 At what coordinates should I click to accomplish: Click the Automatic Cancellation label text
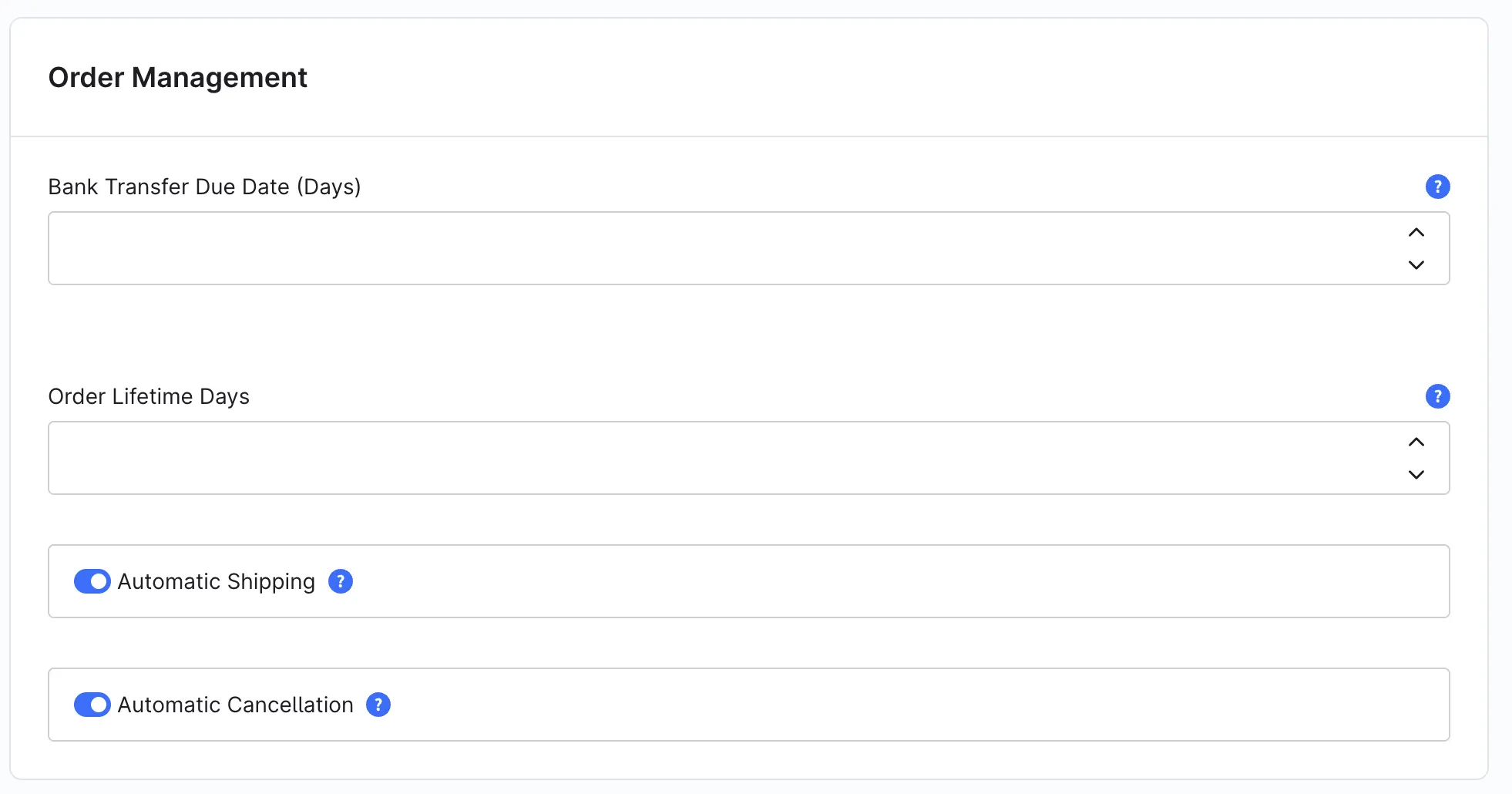pos(236,705)
